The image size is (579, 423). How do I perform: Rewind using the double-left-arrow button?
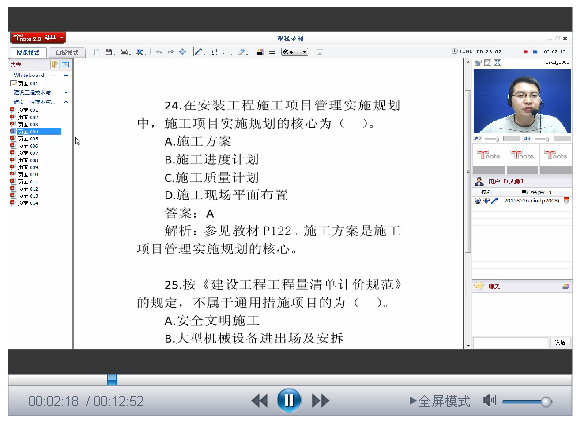260,401
